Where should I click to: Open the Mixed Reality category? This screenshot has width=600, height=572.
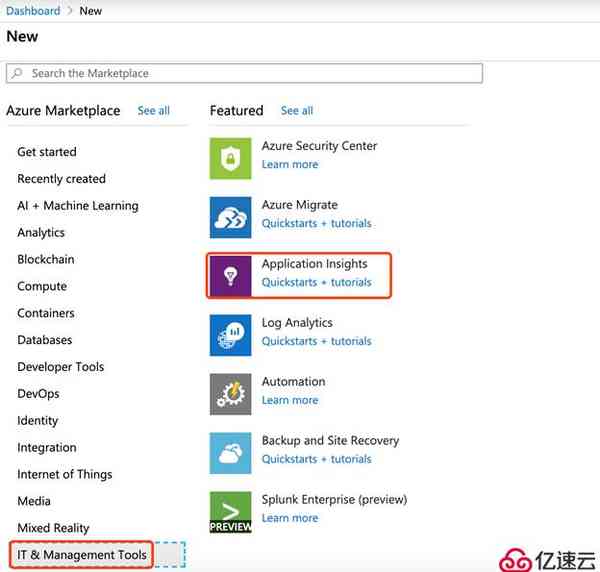[x=53, y=528]
